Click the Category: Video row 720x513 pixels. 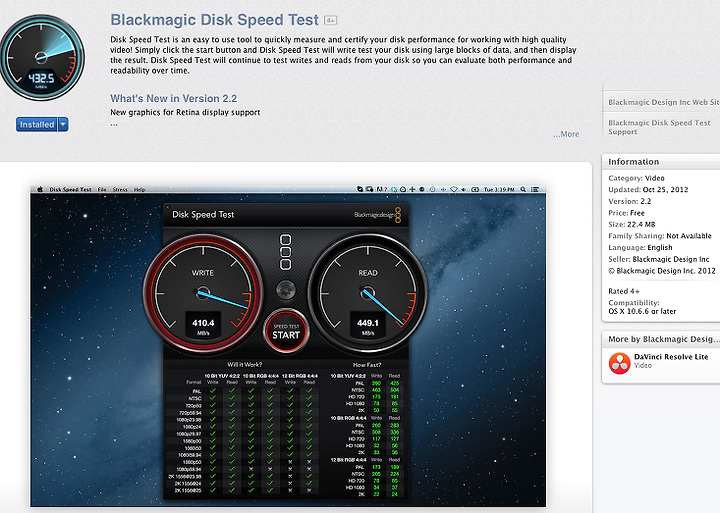coord(636,178)
